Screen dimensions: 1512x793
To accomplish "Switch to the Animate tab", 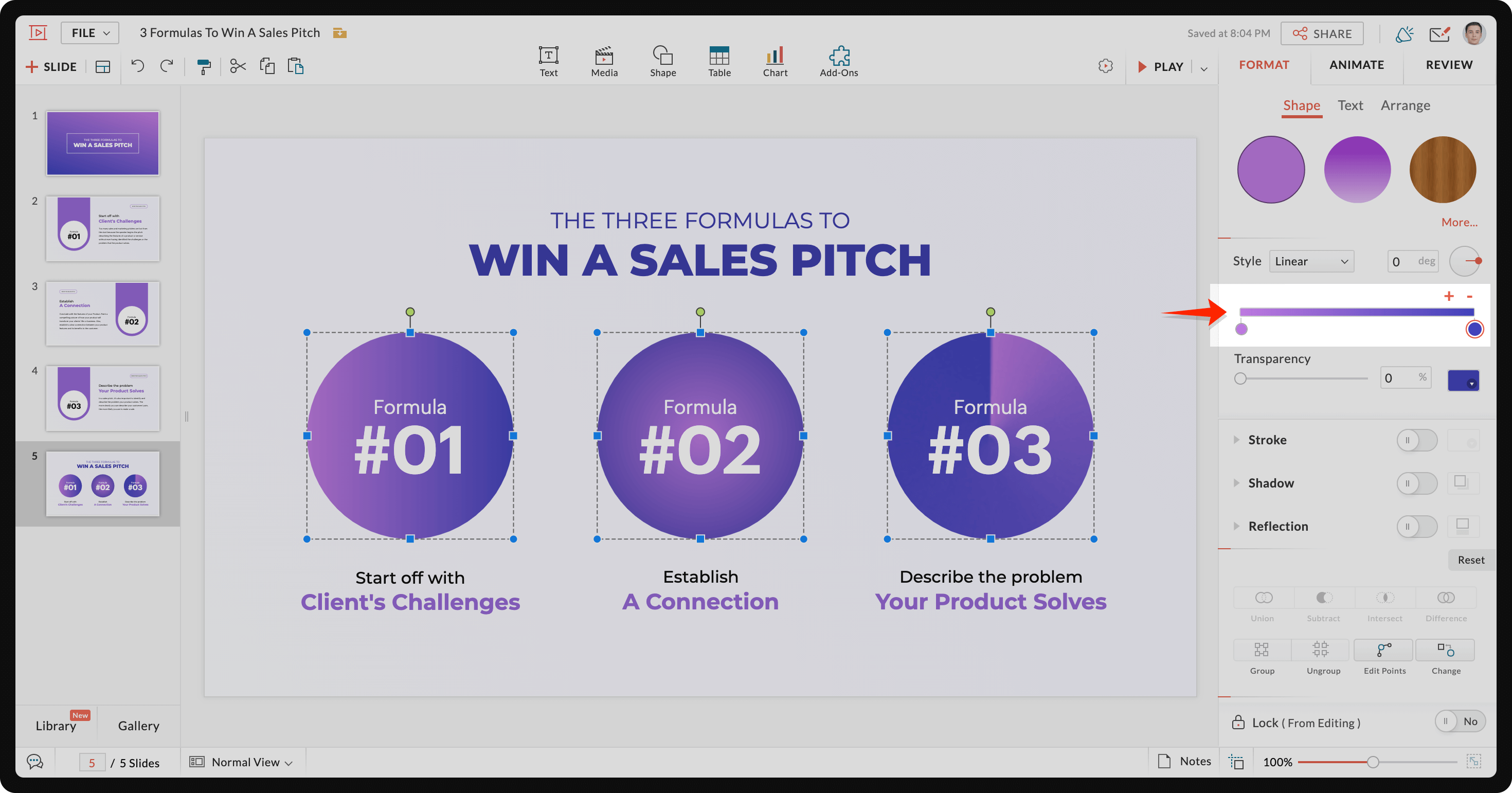I will coord(1357,65).
